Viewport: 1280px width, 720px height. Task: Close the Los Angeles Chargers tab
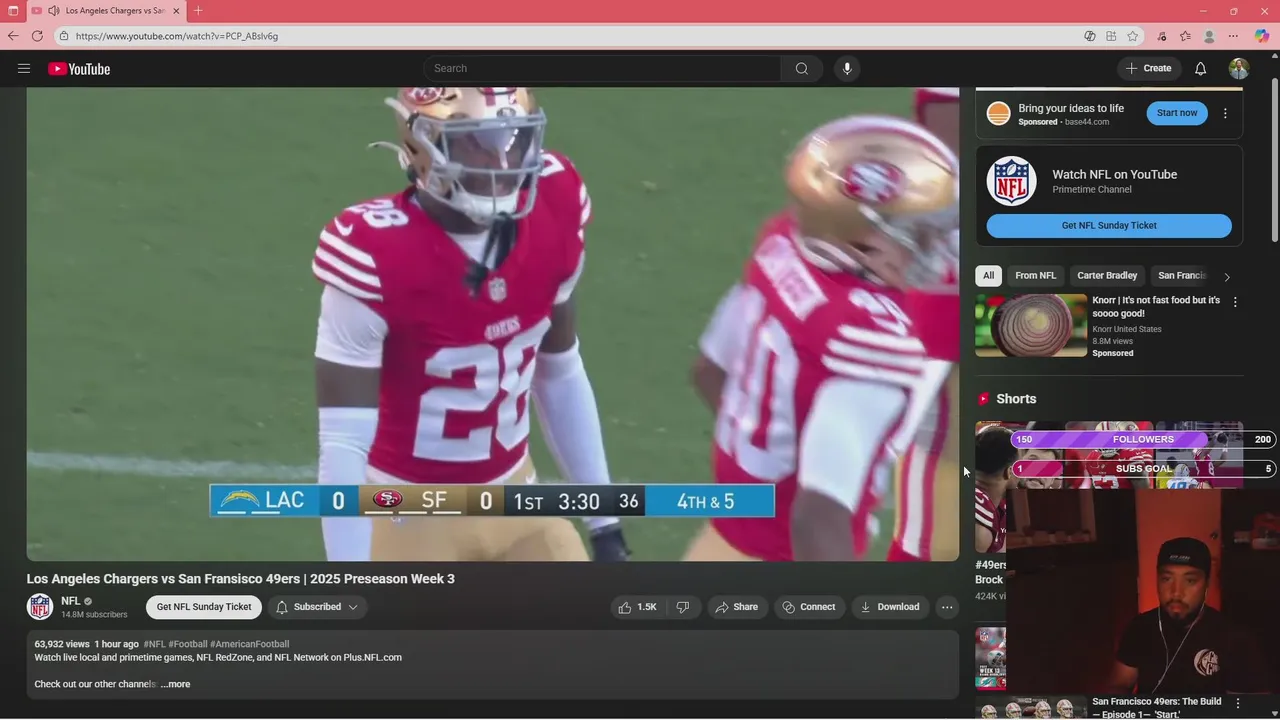point(177,11)
